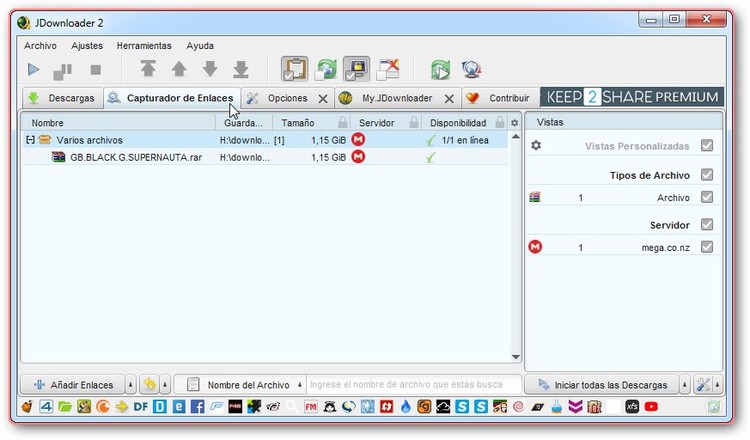Click the DF host icon
Image resolution: width=750 pixels, height=440 pixels.
[x=141, y=407]
